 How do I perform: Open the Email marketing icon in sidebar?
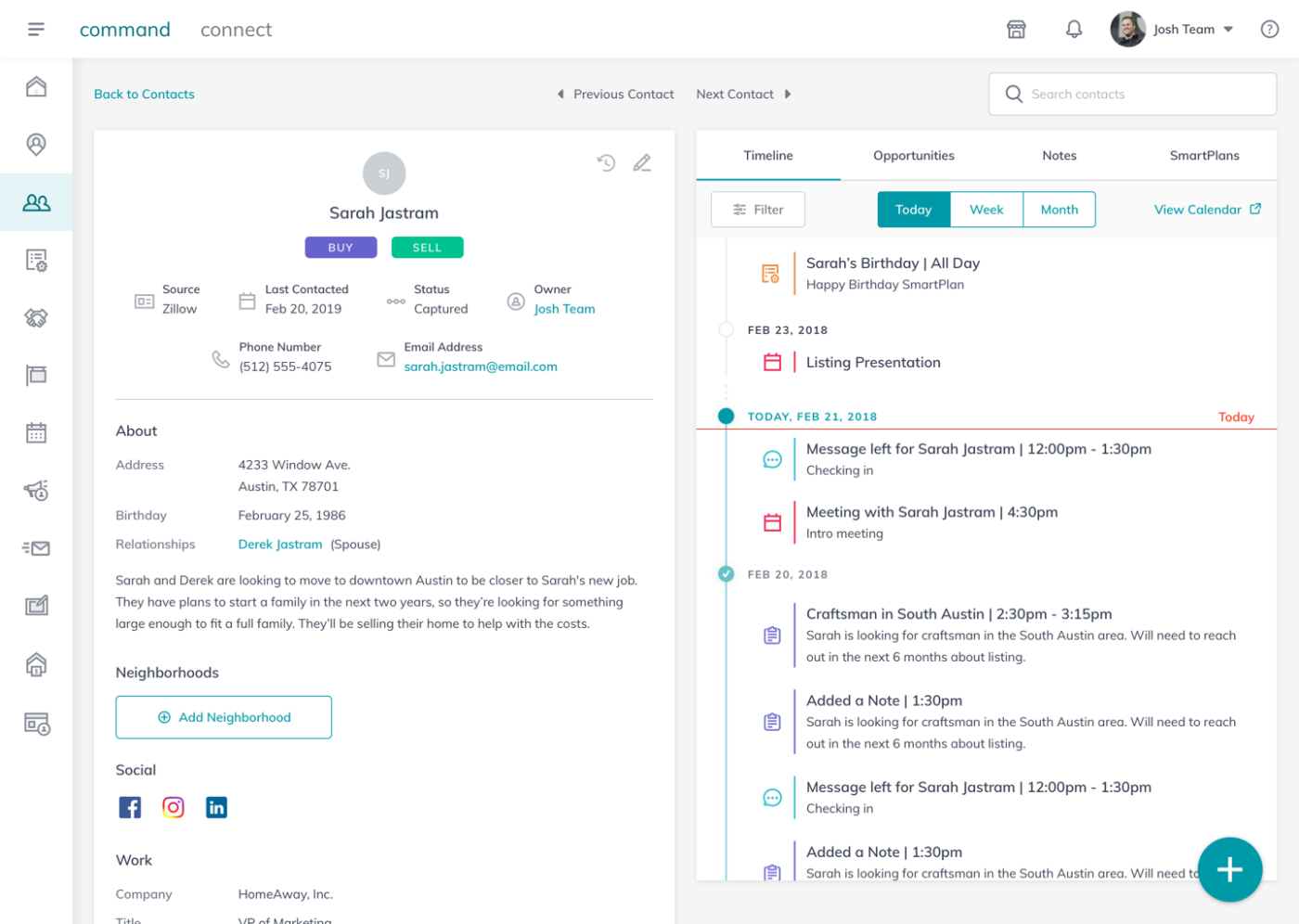point(36,548)
